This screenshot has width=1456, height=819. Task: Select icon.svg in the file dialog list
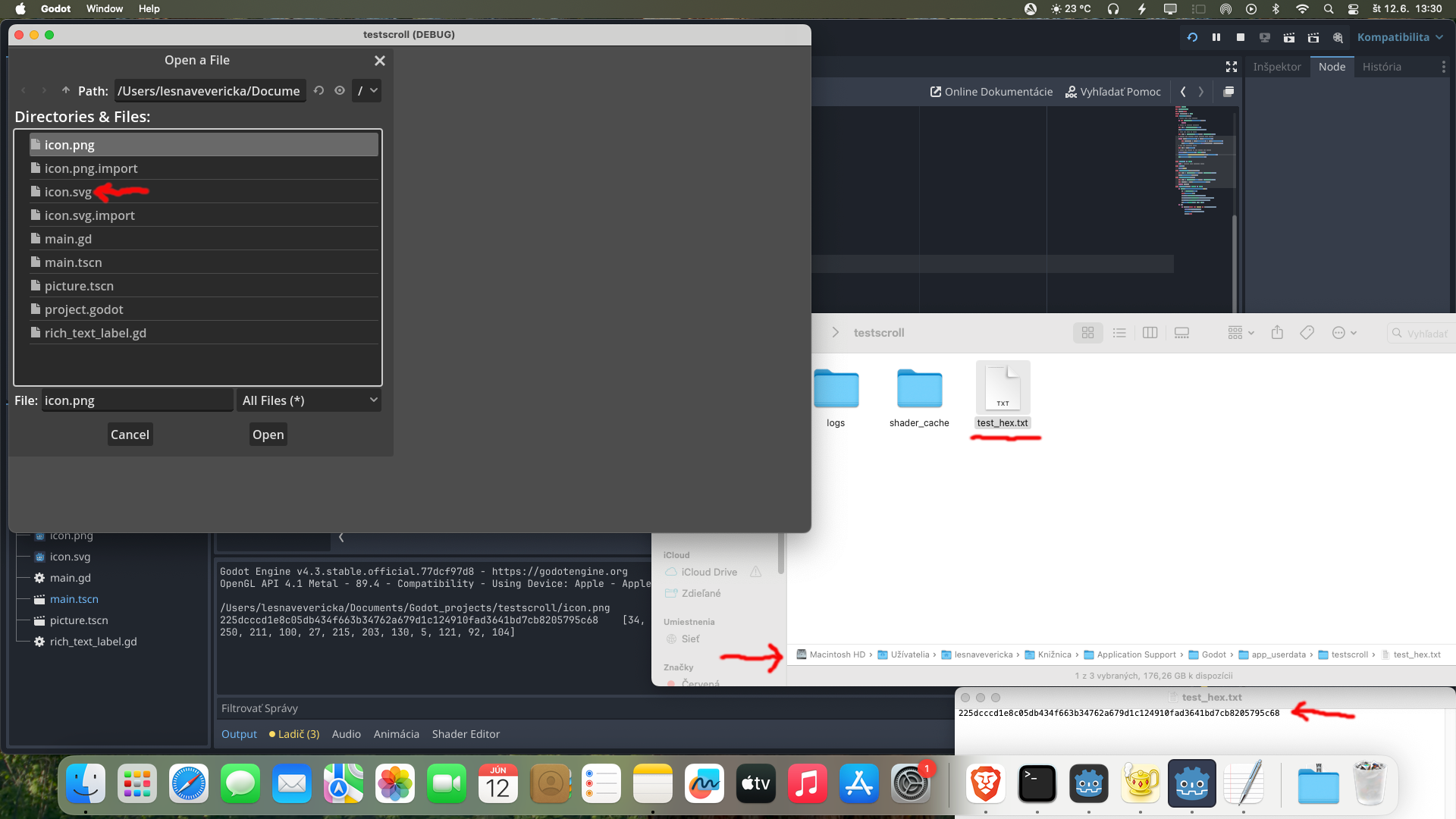[x=68, y=191]
